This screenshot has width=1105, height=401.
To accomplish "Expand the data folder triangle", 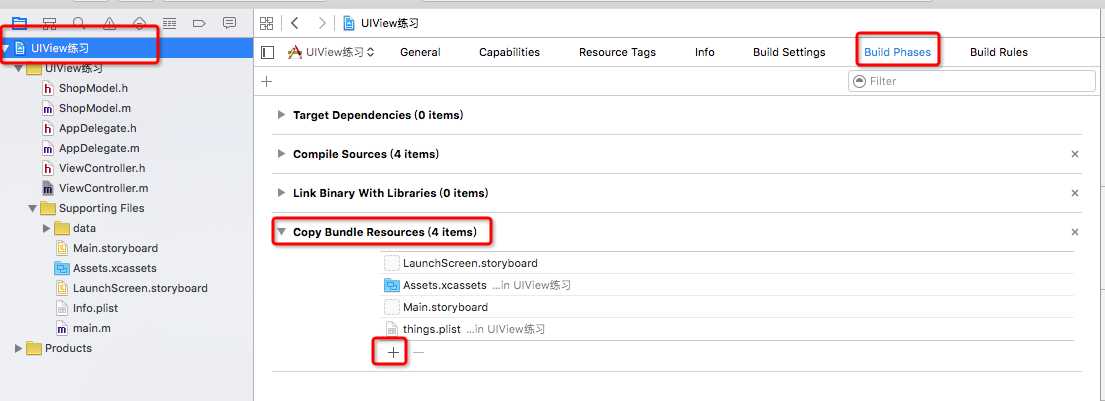I will click(x=47, y=228).
